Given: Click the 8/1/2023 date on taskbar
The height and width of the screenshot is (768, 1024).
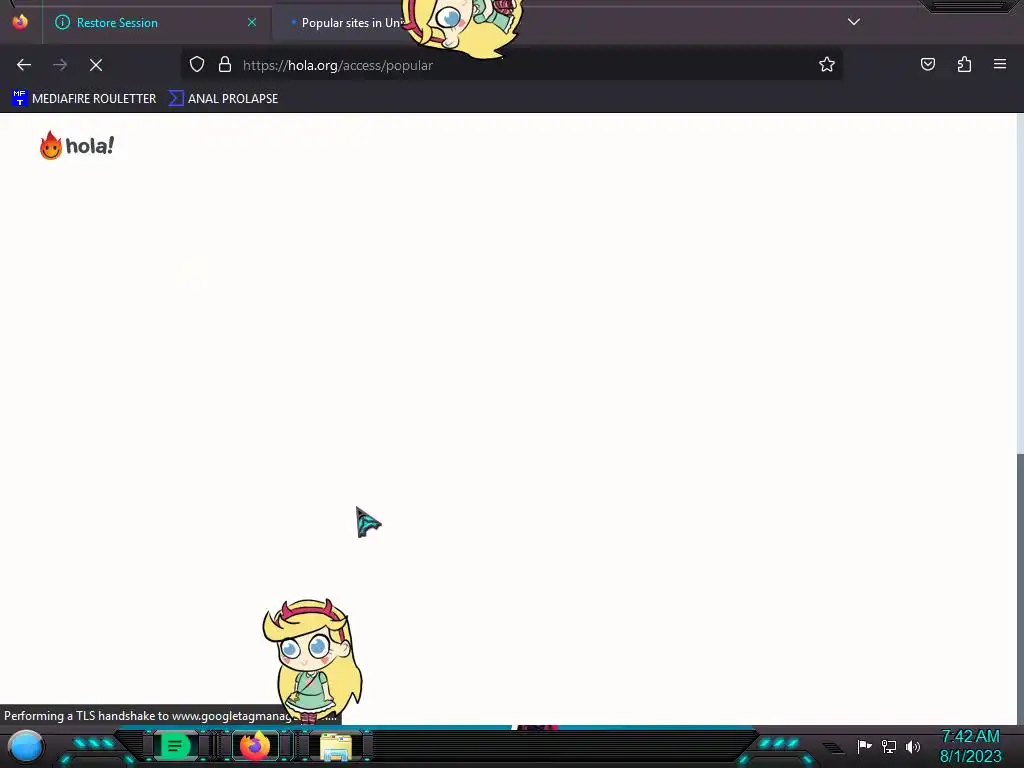Looking at the screenshot, I should coord(970,756).
